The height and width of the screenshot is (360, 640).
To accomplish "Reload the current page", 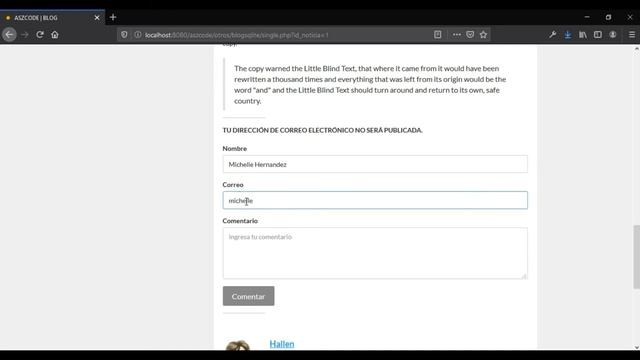I will point(40,35).
